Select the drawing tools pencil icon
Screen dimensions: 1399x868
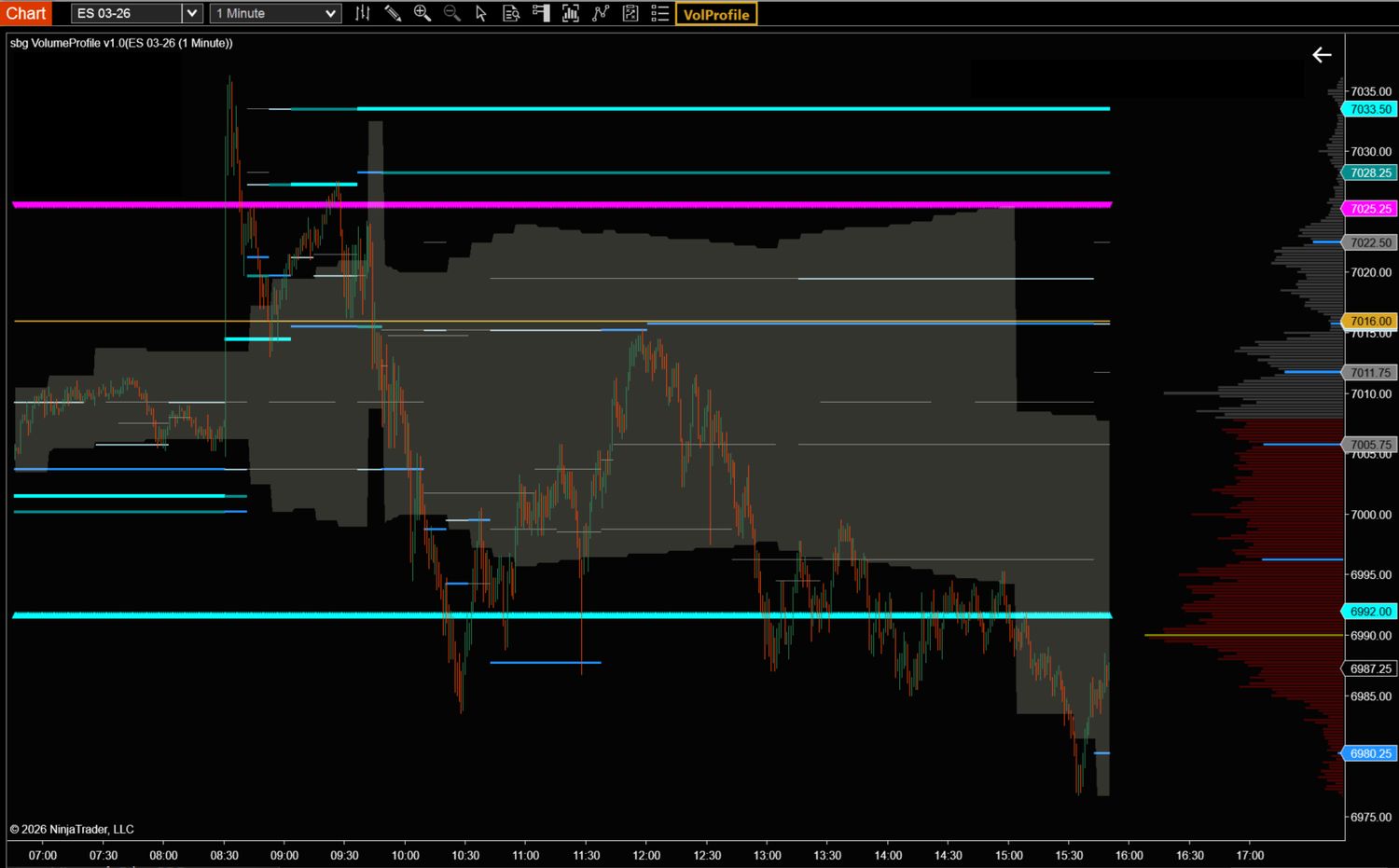[x=393, y=13]
